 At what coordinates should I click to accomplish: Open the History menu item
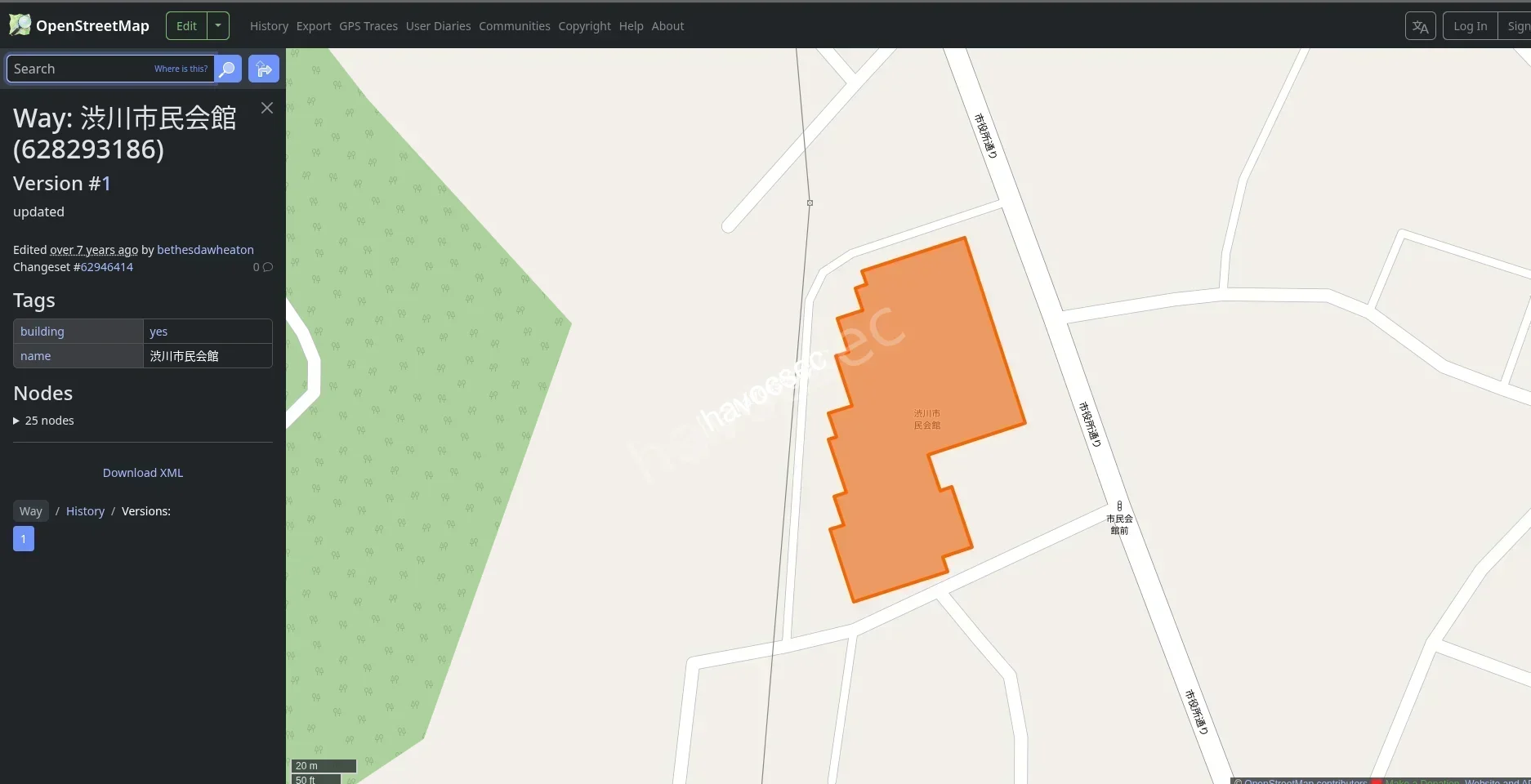(x=269, y=25)
